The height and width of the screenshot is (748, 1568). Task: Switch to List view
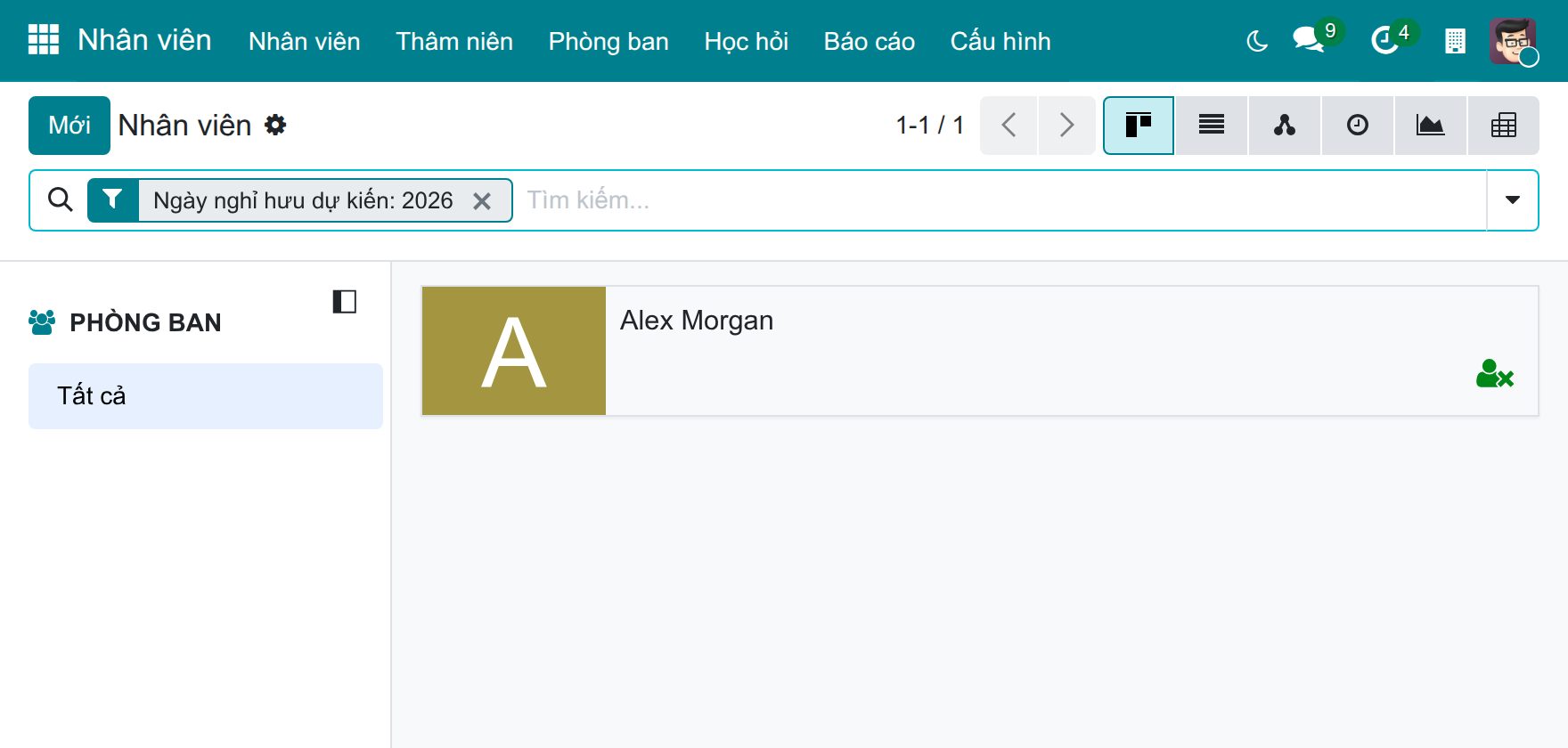1212,126
